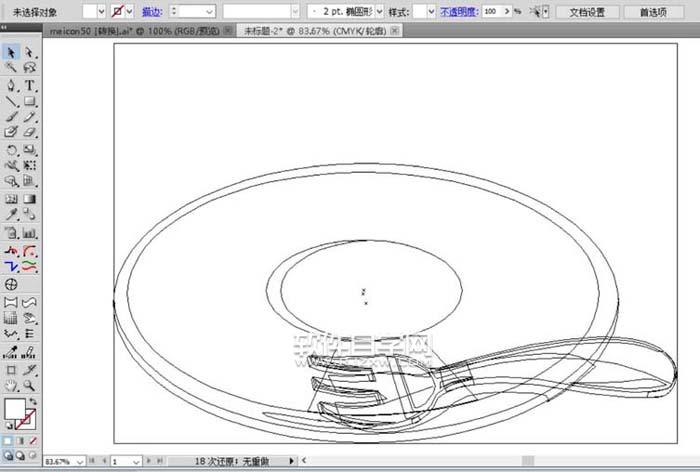Activate the Hand tool

pos(11,385)
